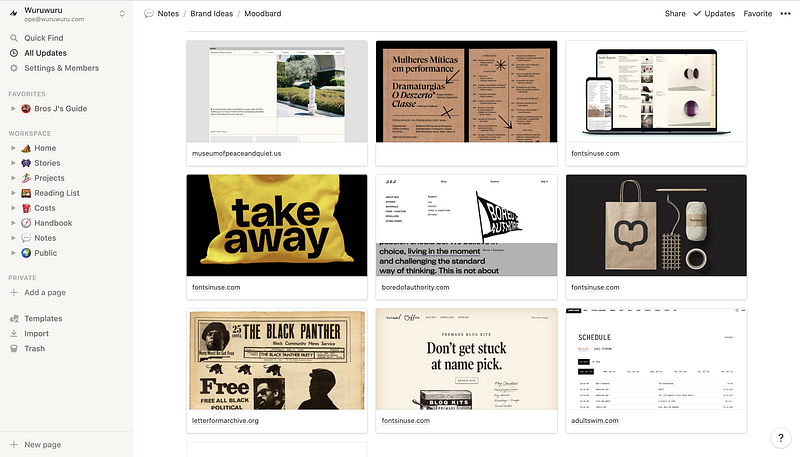Click the Projects page icon
800x457 pixels.
click(x=26, y=178)
